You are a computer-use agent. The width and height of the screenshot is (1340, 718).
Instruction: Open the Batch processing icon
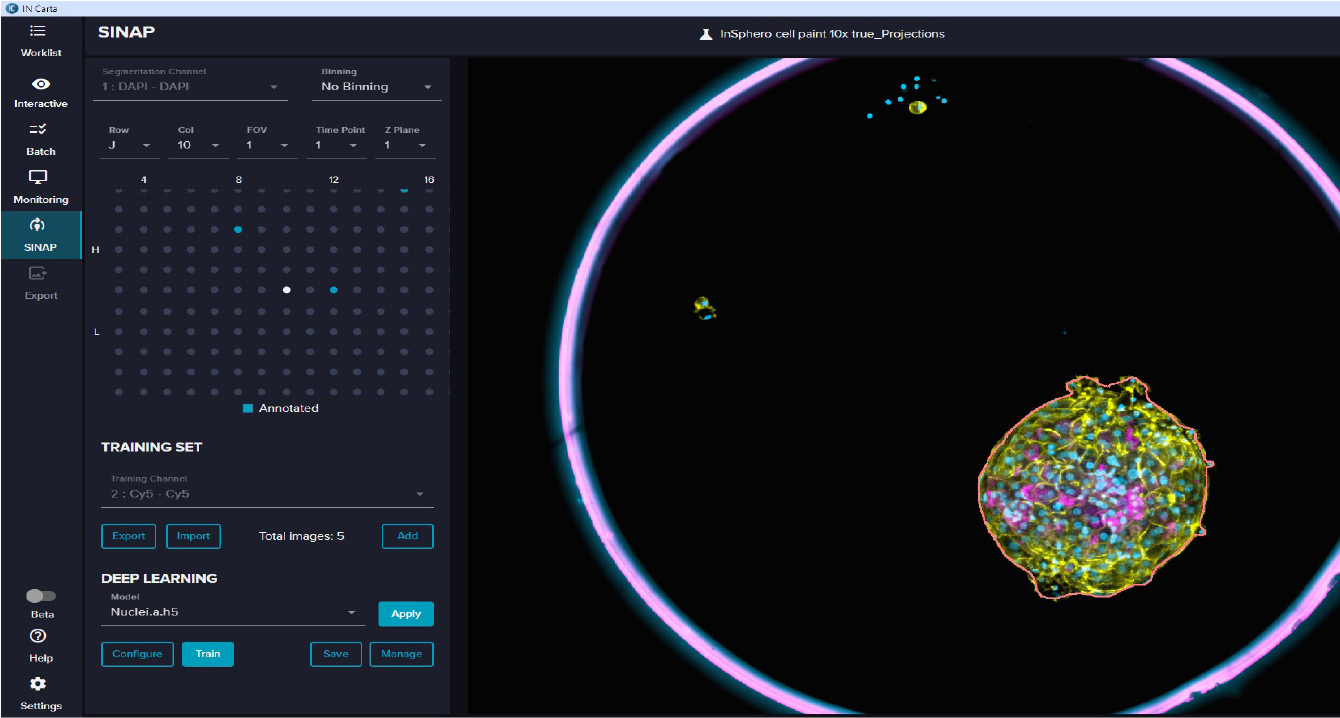click(x=38, y=130)
